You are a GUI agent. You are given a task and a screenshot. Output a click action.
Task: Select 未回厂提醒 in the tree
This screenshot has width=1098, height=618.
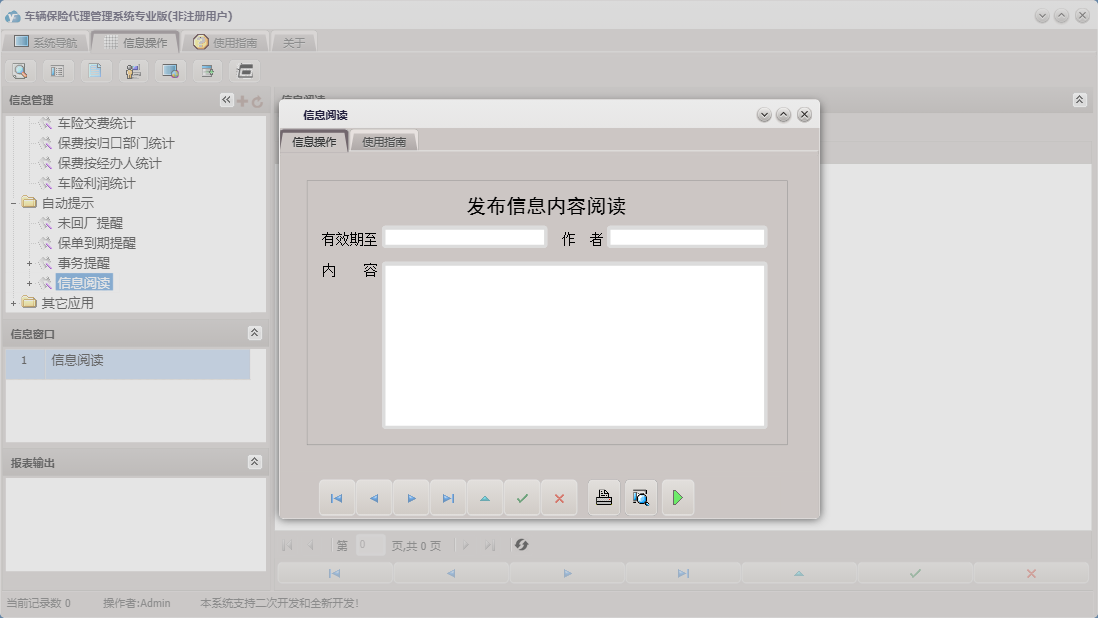90,223
